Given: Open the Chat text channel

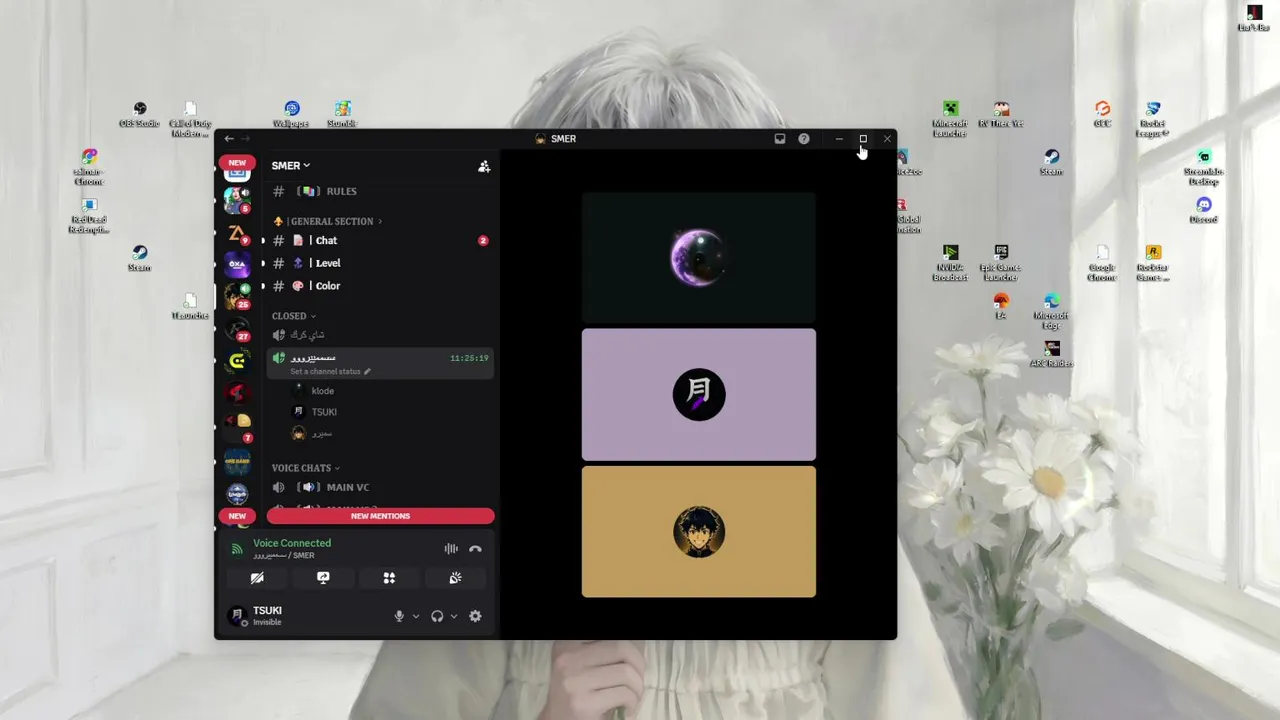Looking at the screenshot, I should [380, 241].
